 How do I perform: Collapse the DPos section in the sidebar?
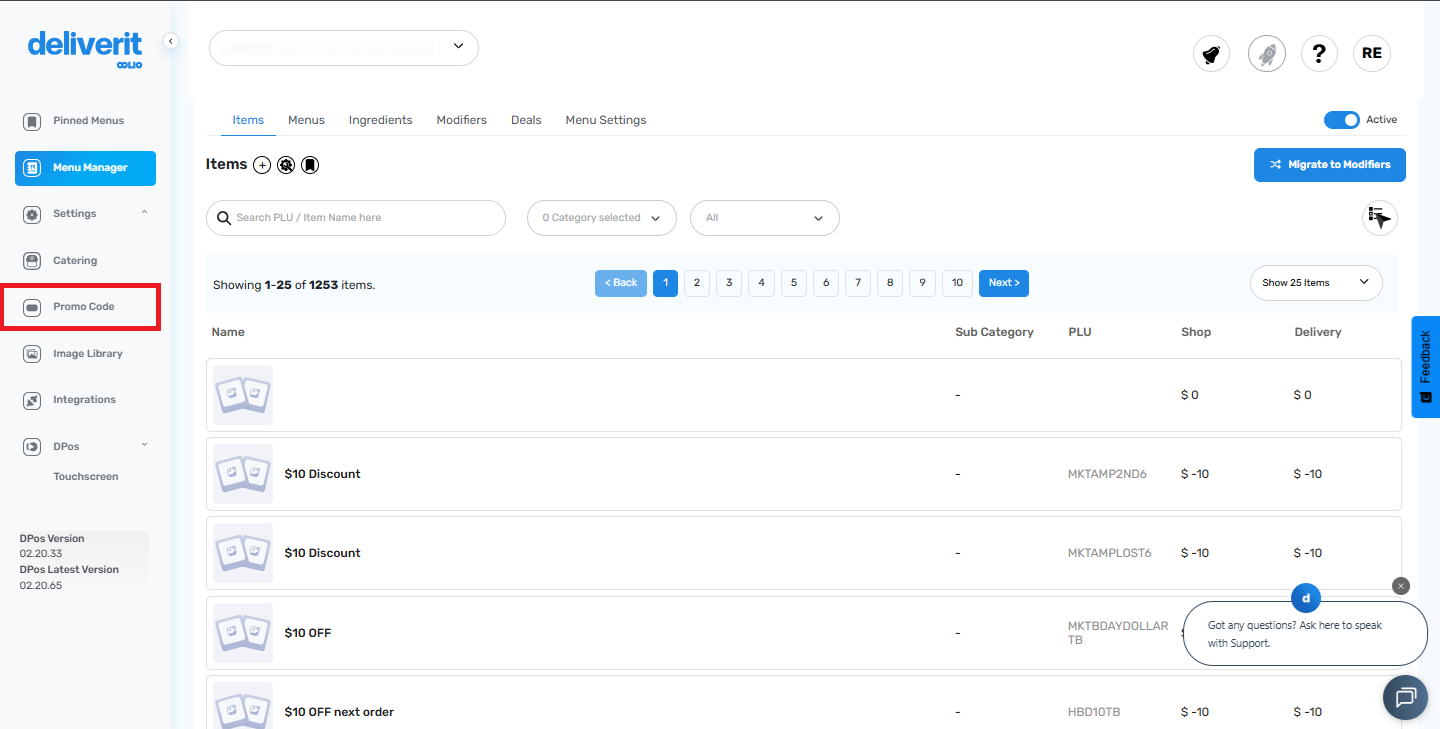[143, 446]
